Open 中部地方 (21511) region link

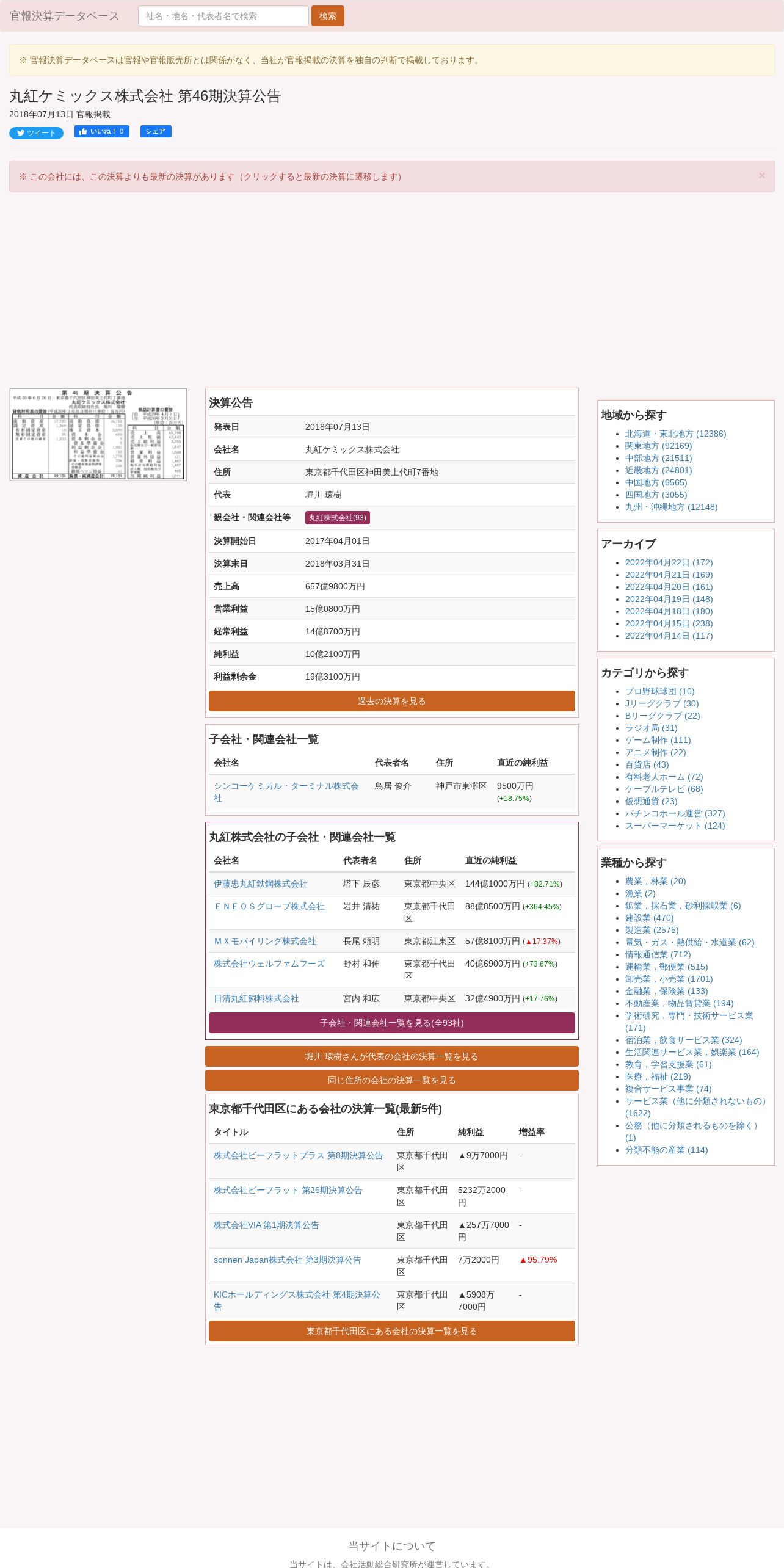658,458
